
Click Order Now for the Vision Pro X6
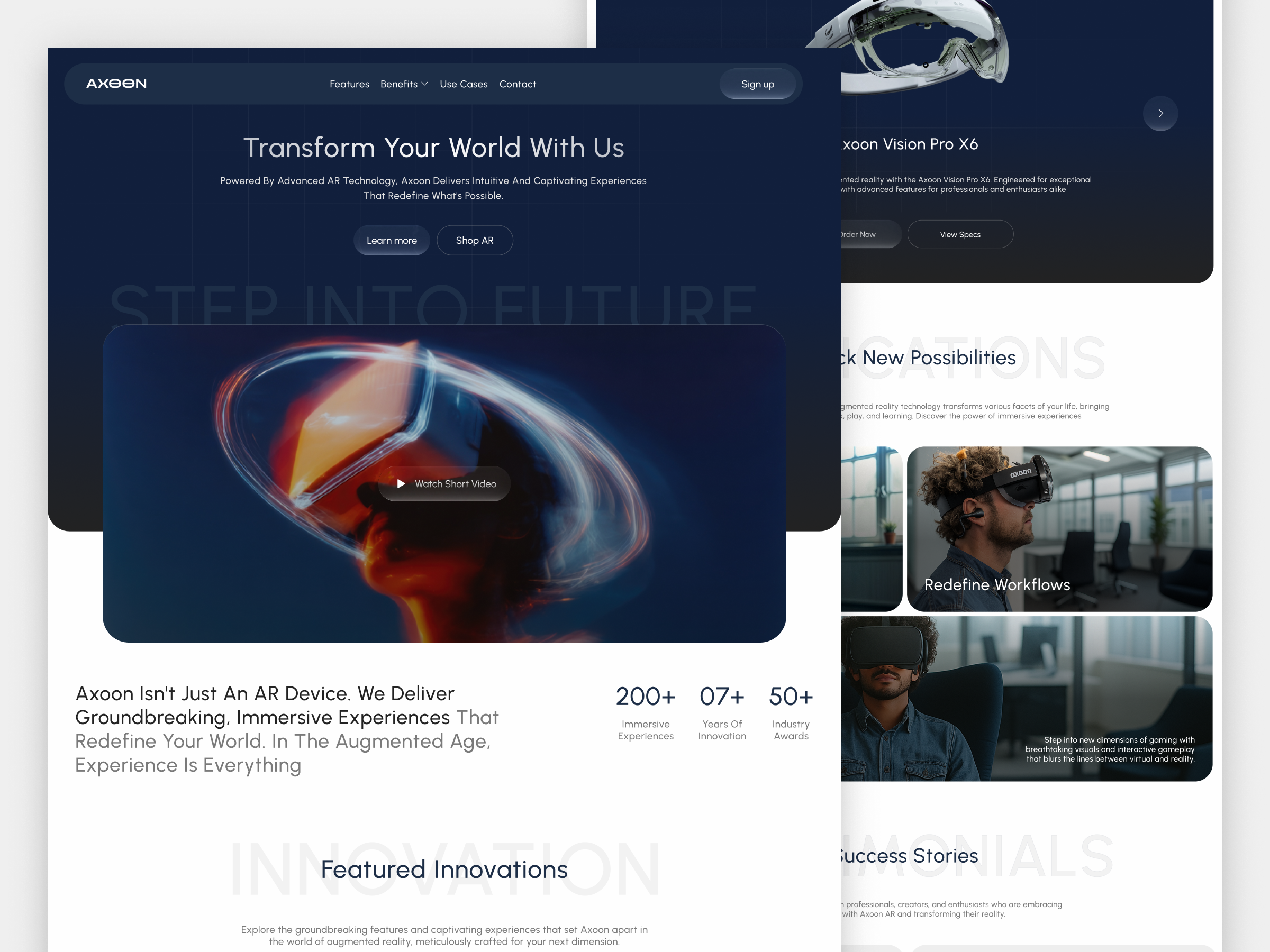pyautogui.click(x=859, y=234)
